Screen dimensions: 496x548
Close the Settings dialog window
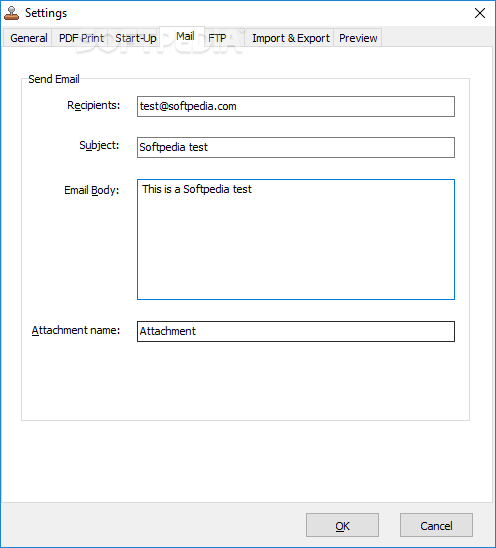(x=480, y=13)
